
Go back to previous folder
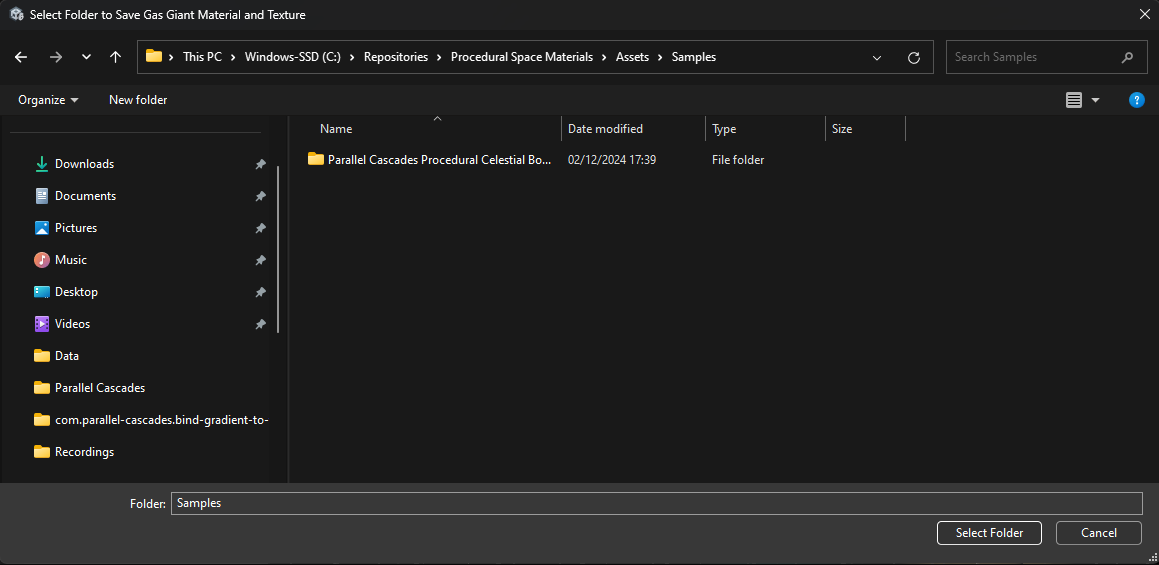(21, 58)
